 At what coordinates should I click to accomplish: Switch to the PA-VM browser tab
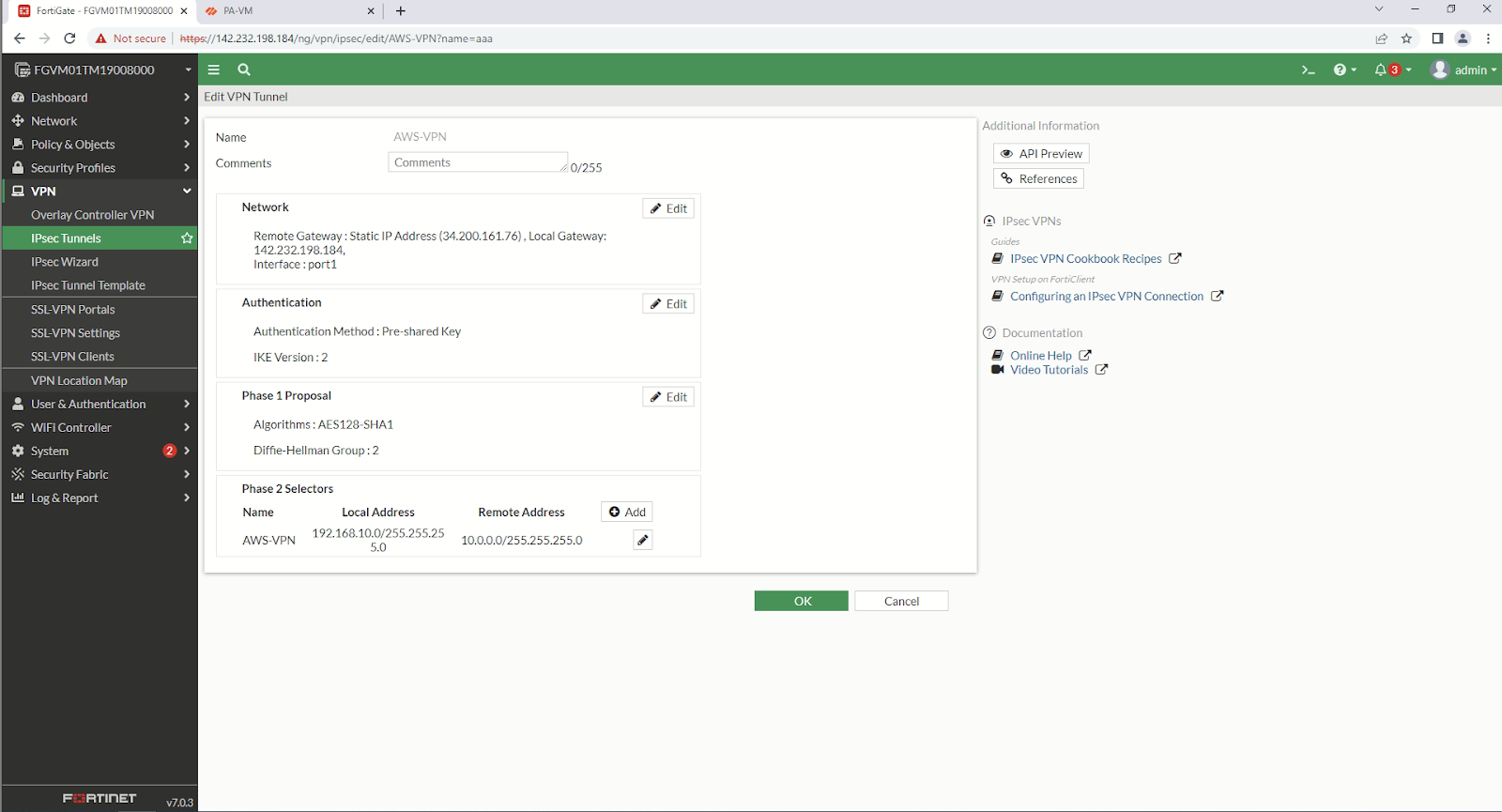(x=289, y=11)
